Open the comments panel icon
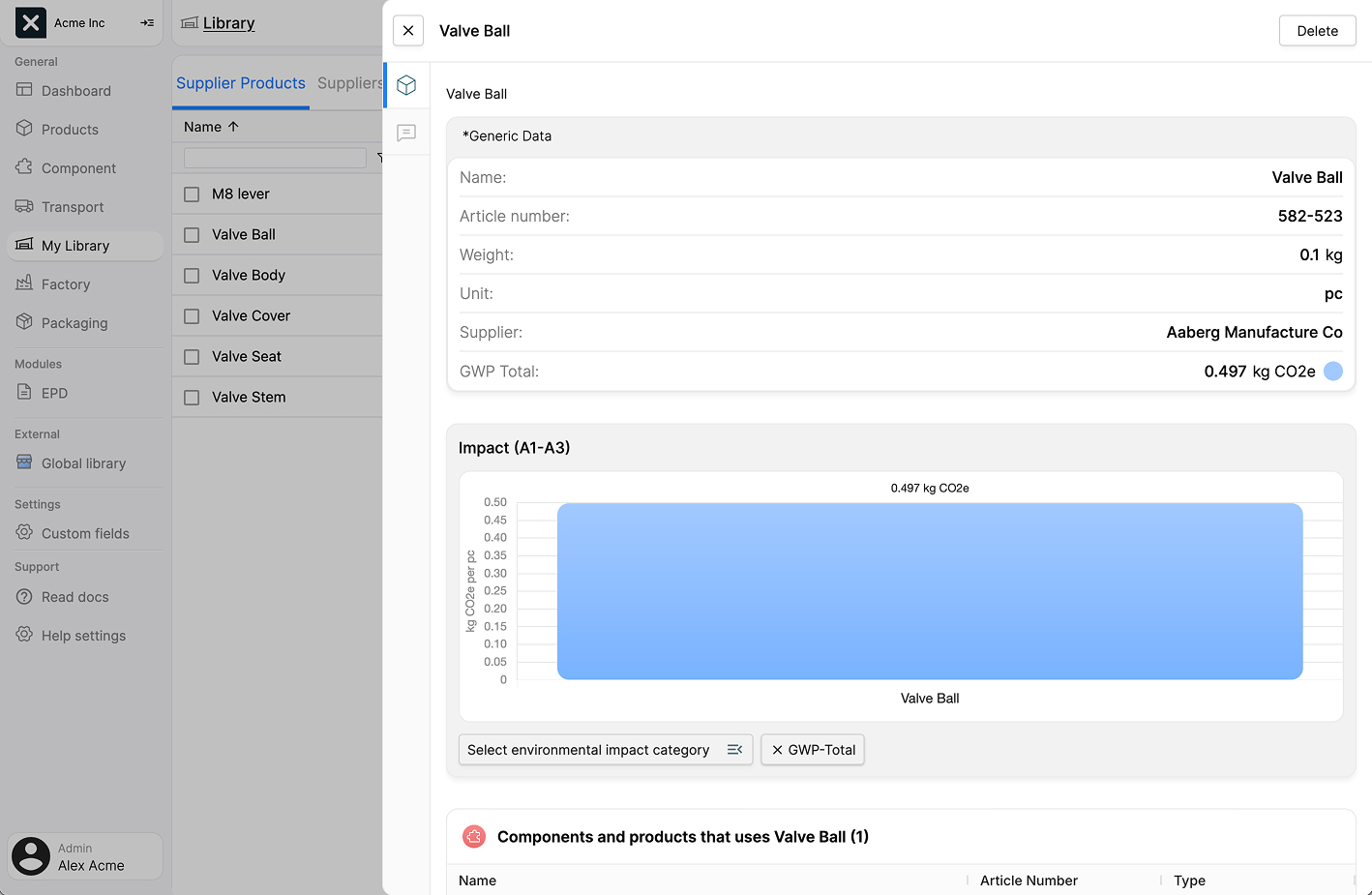 point(406,133)
